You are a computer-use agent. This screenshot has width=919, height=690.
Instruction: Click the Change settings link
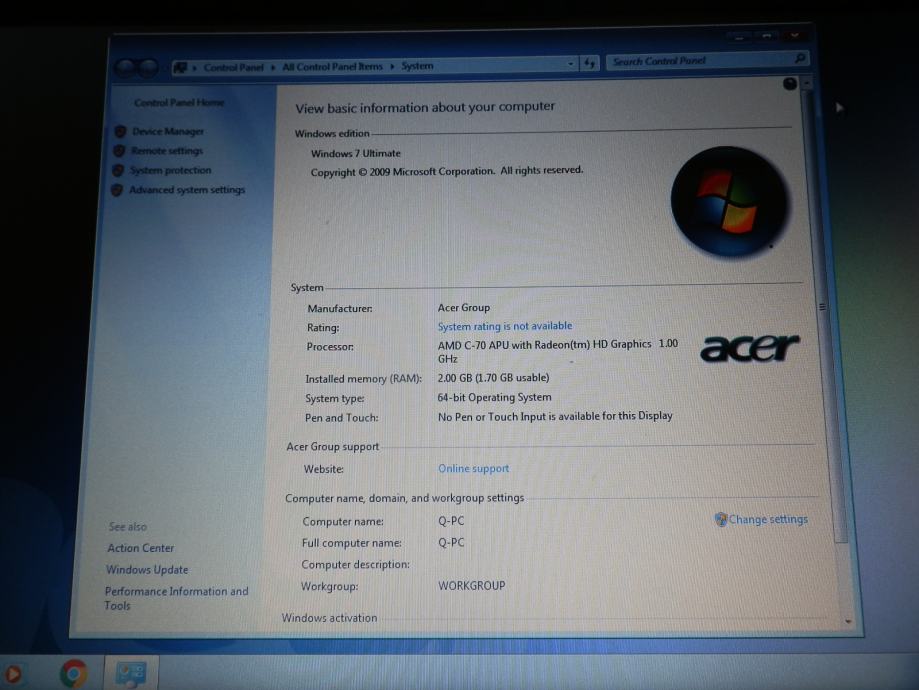click(x=768, y=519)
